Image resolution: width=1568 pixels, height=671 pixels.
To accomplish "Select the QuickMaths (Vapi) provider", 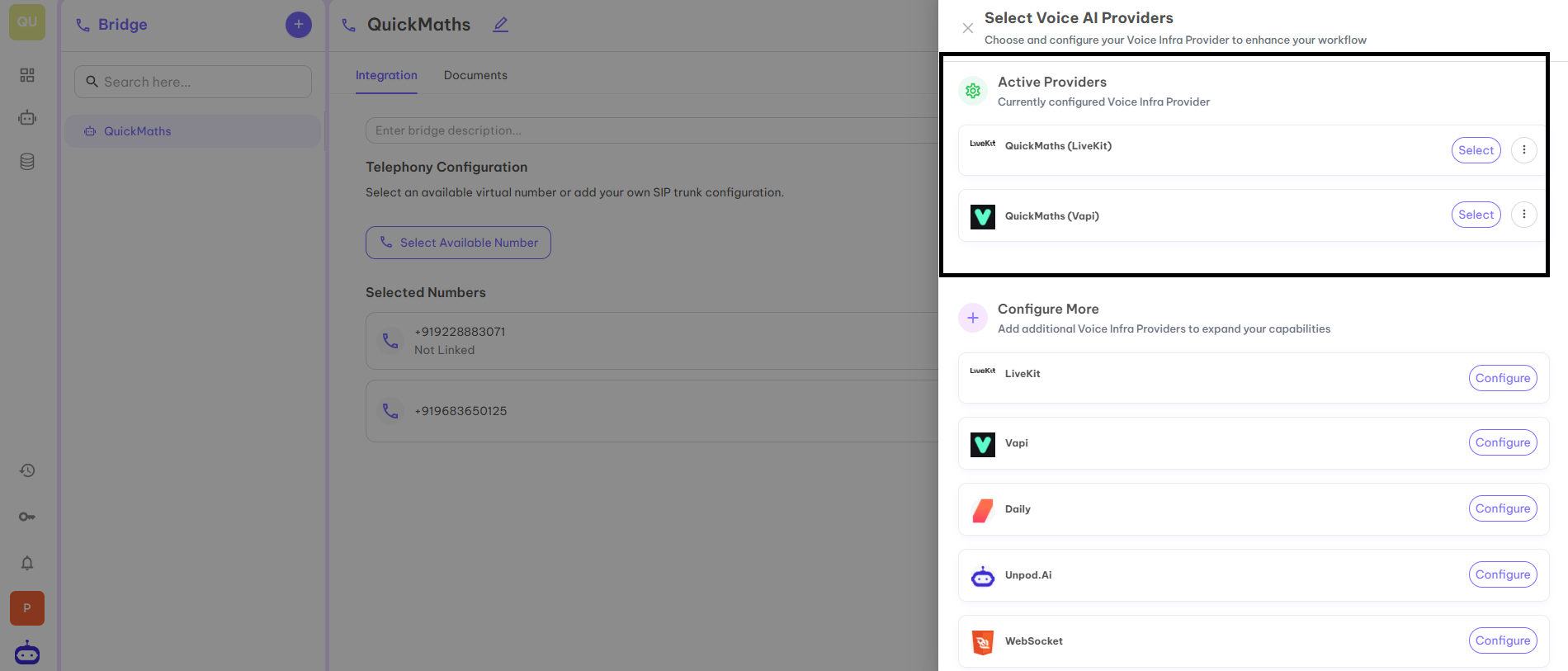I will point(1476,215).
